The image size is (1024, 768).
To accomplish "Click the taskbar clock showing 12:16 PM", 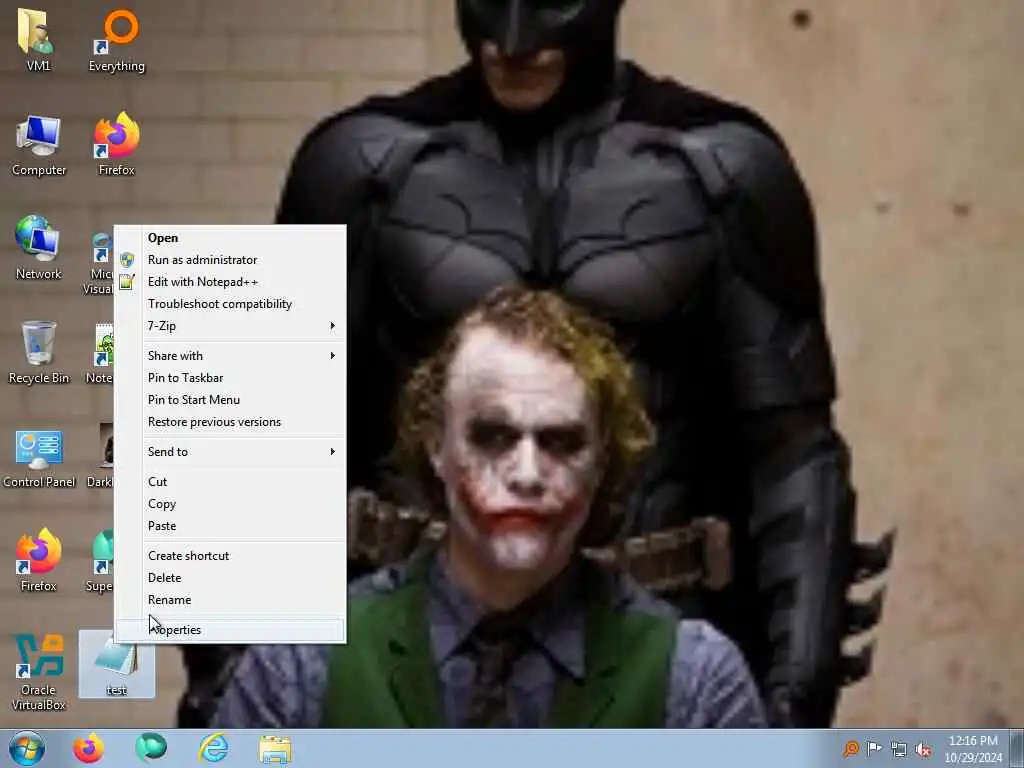I will (x=973, y=749).
